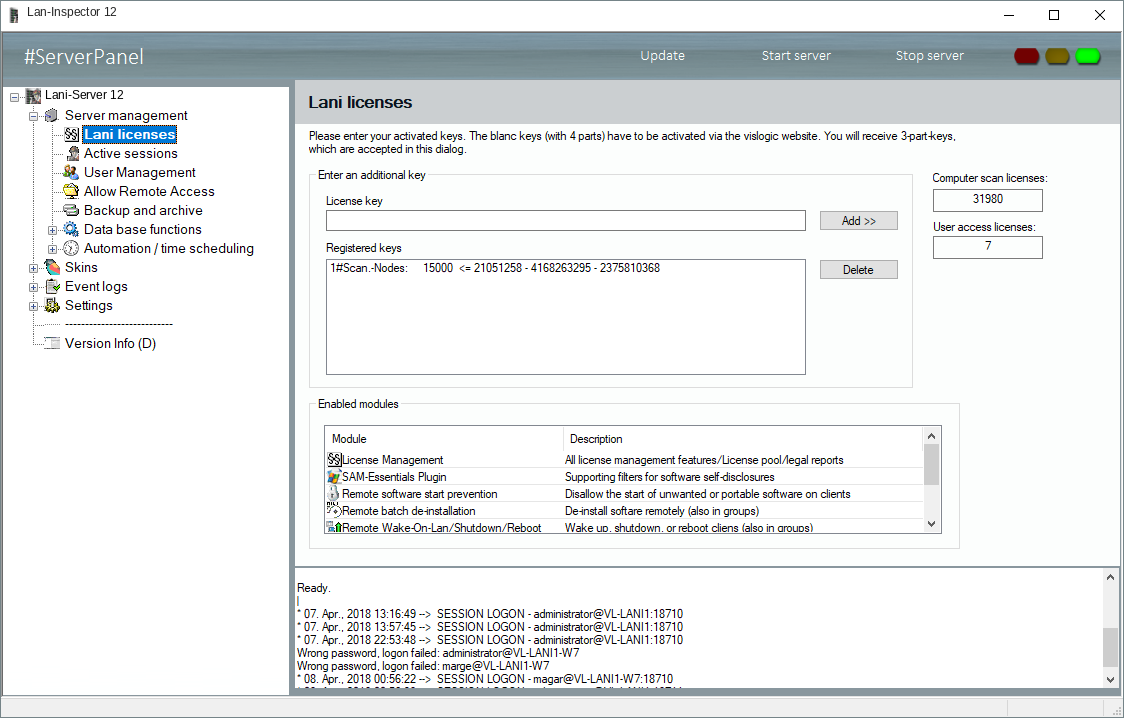Open Backup and archive entry
The width and height of the screenshot is (1124, 718).
point(143,210)
